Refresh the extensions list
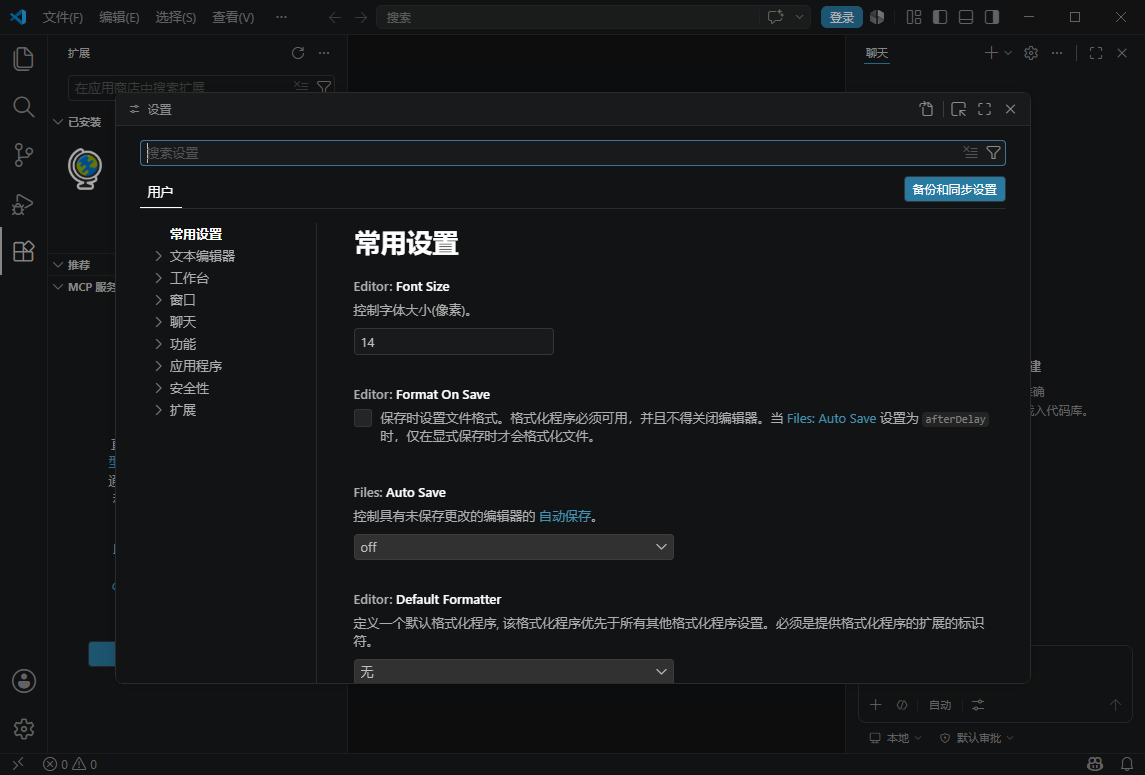 [x=298, y=53]
